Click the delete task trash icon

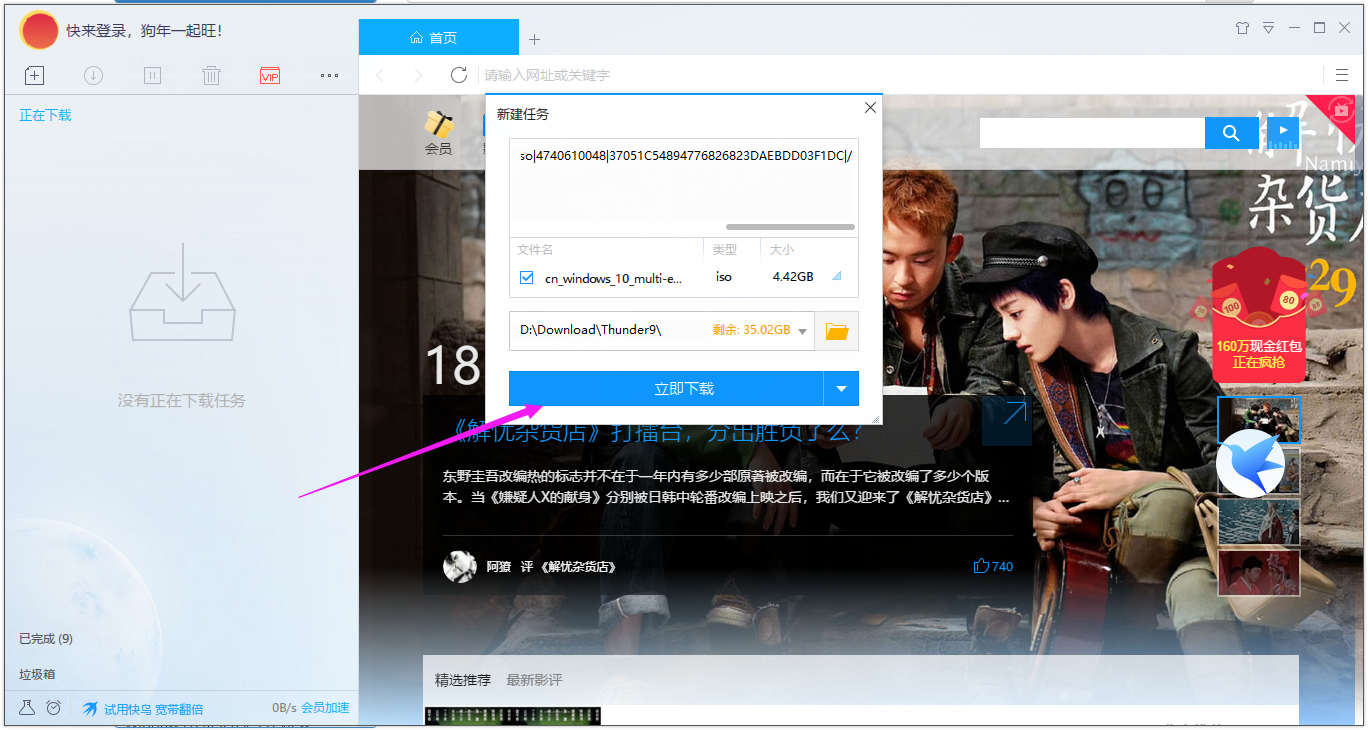pos(211,75)
